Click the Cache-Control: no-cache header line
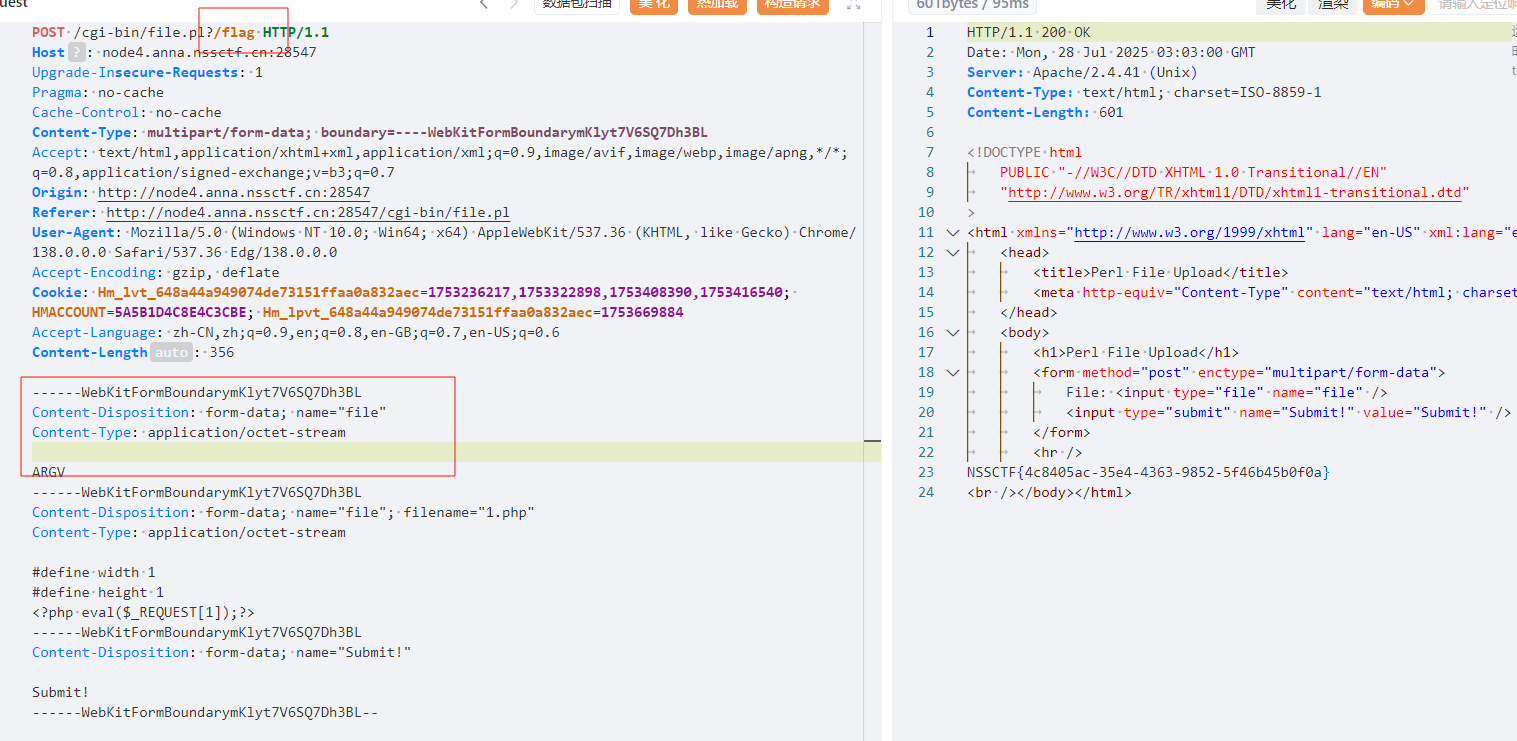This screenshot has width=1517, height=741. click(x=127, y=112)
